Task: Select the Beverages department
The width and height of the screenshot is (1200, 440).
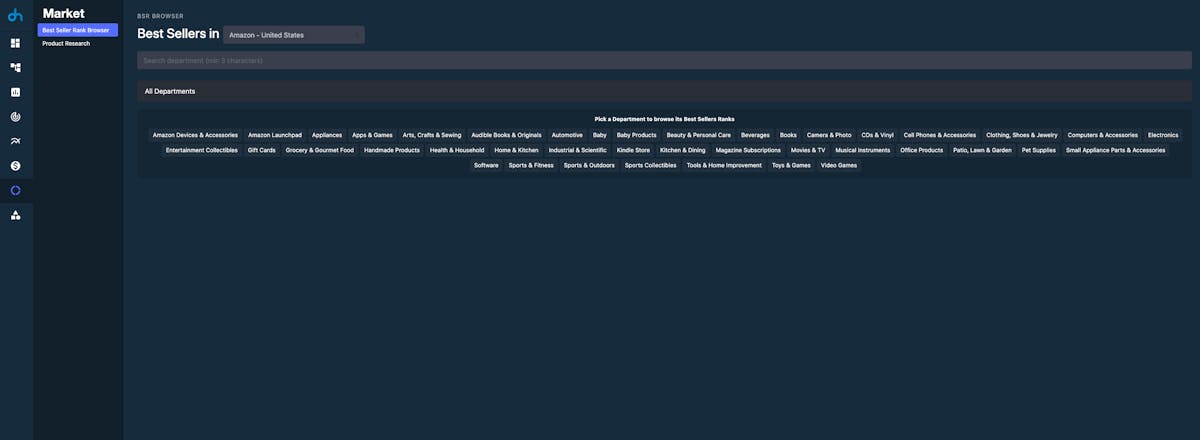Action: 756,135
